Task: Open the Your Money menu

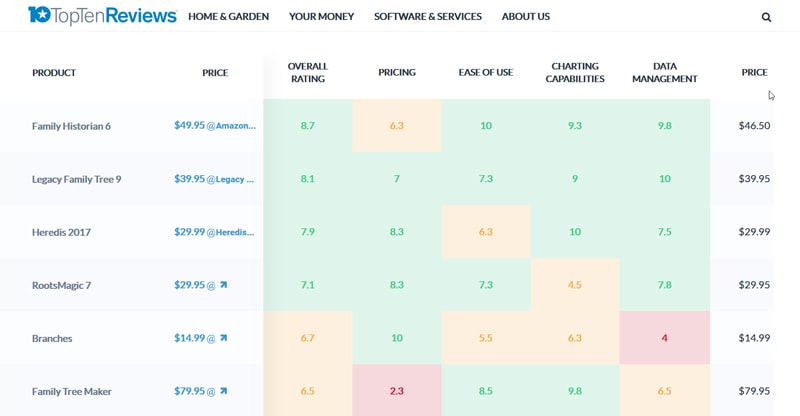Action: tap(321, 17)
